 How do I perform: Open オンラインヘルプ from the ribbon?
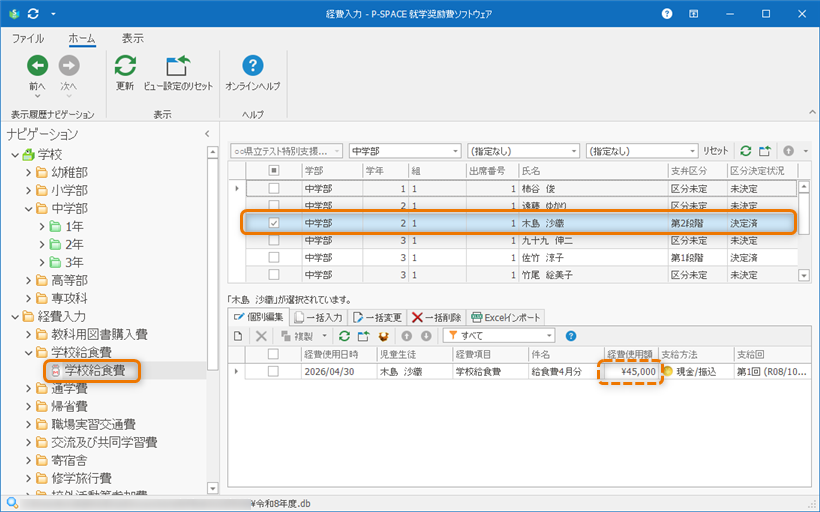tap(253, 67)
